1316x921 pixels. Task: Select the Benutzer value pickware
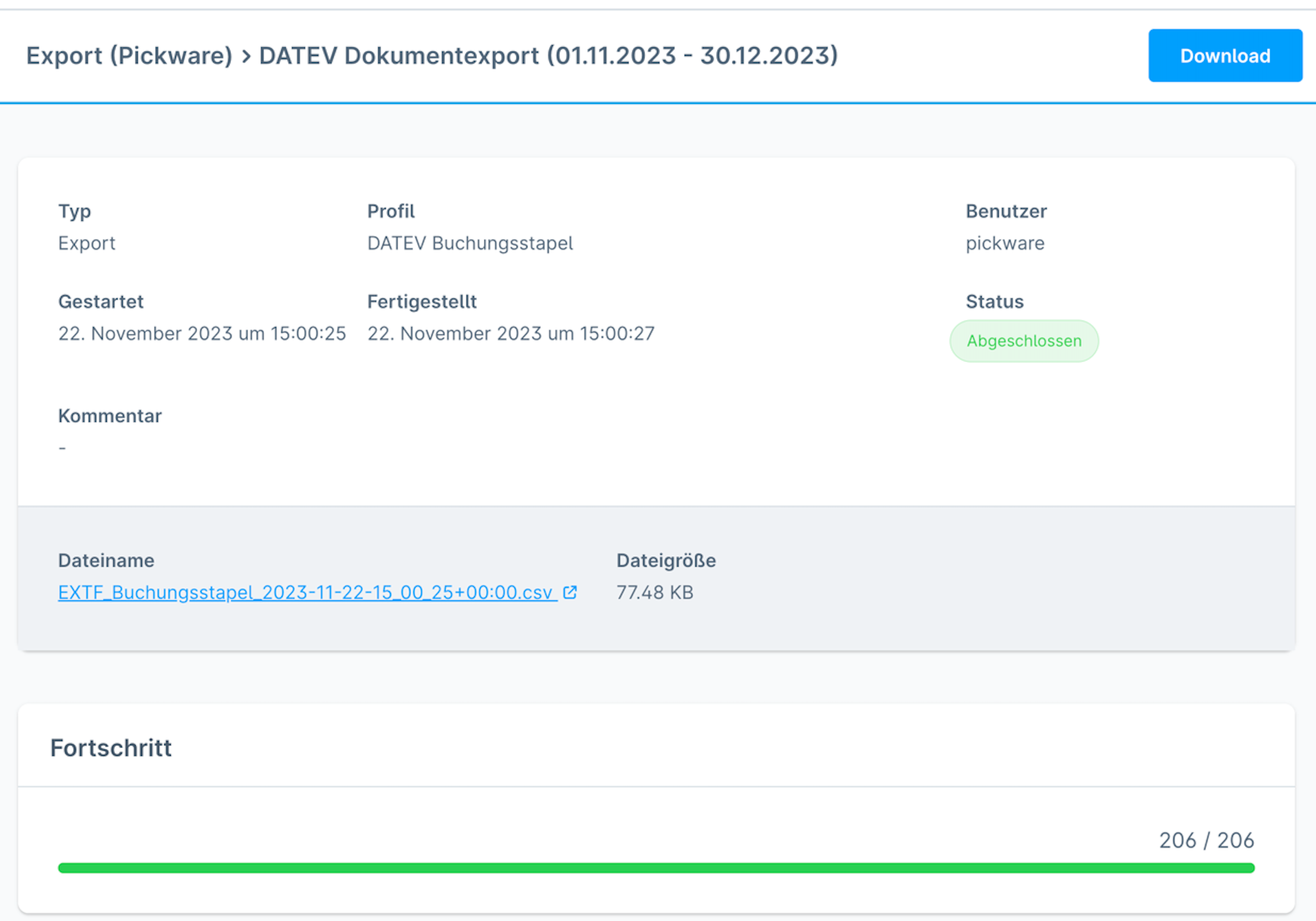click(x=1005, y=242)
